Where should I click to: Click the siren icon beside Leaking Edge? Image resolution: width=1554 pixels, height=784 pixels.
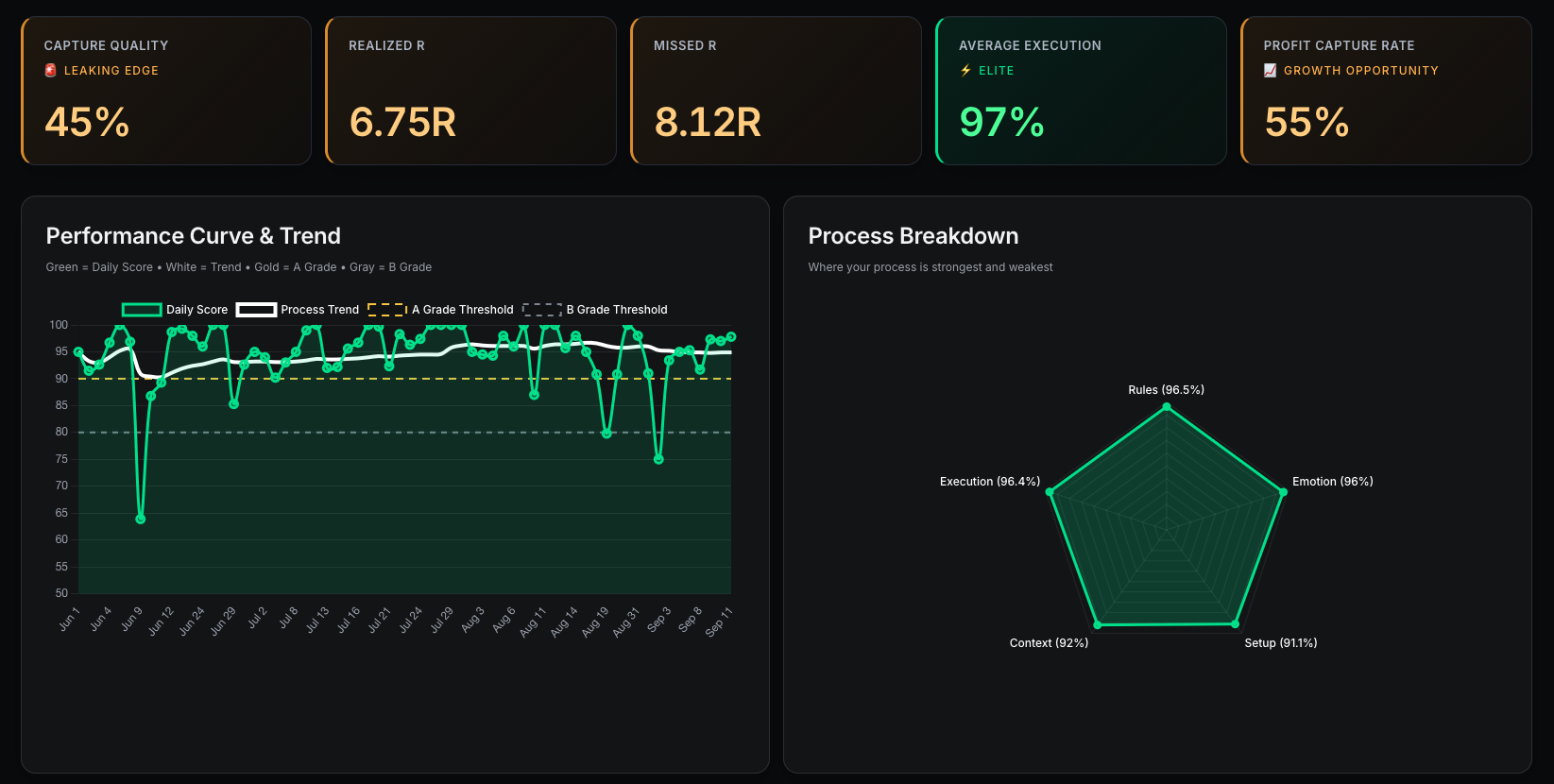50,71
